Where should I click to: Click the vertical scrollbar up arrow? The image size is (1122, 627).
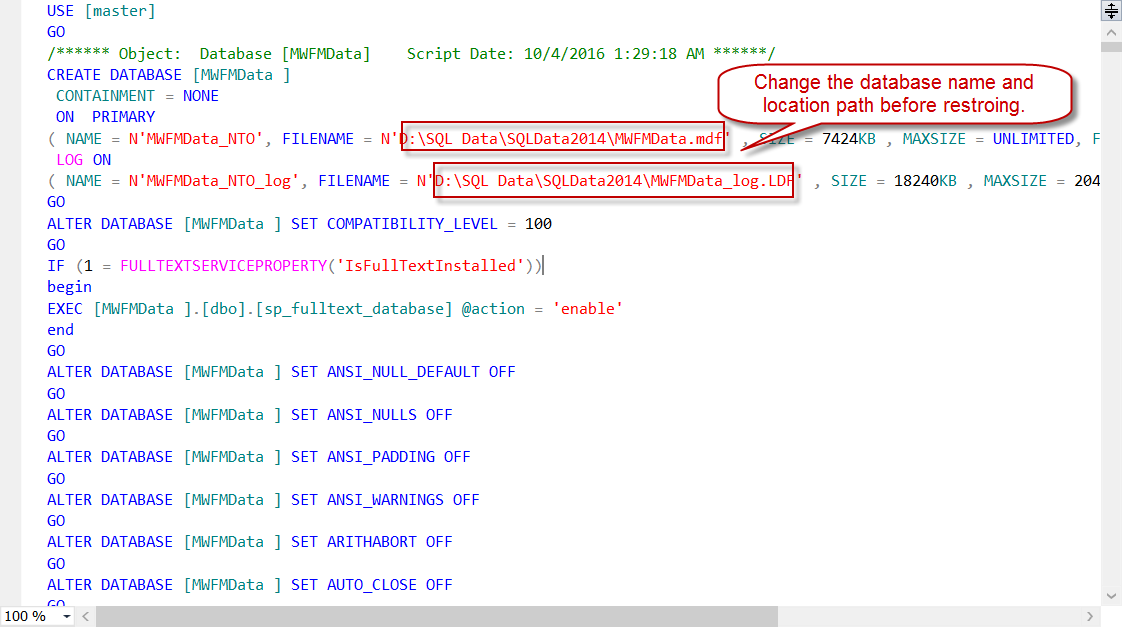1111,33
